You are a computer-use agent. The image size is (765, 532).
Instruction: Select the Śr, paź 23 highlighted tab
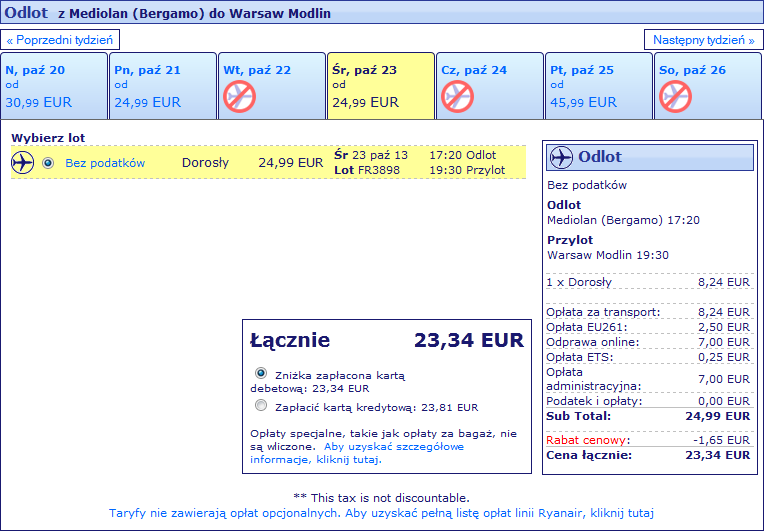click(x=381, y=86)
